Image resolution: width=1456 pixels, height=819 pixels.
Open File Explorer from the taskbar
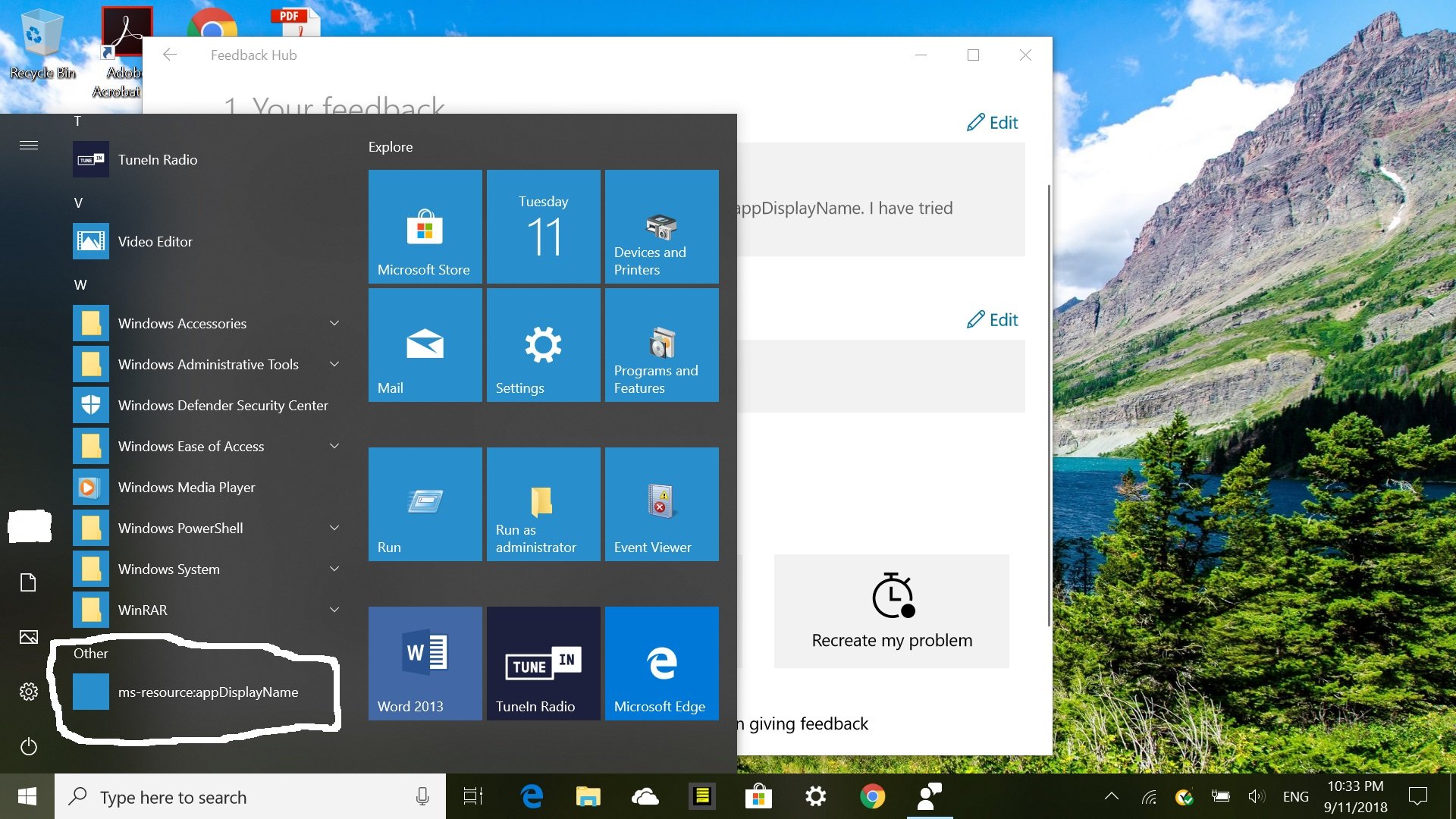coord(588,796)
